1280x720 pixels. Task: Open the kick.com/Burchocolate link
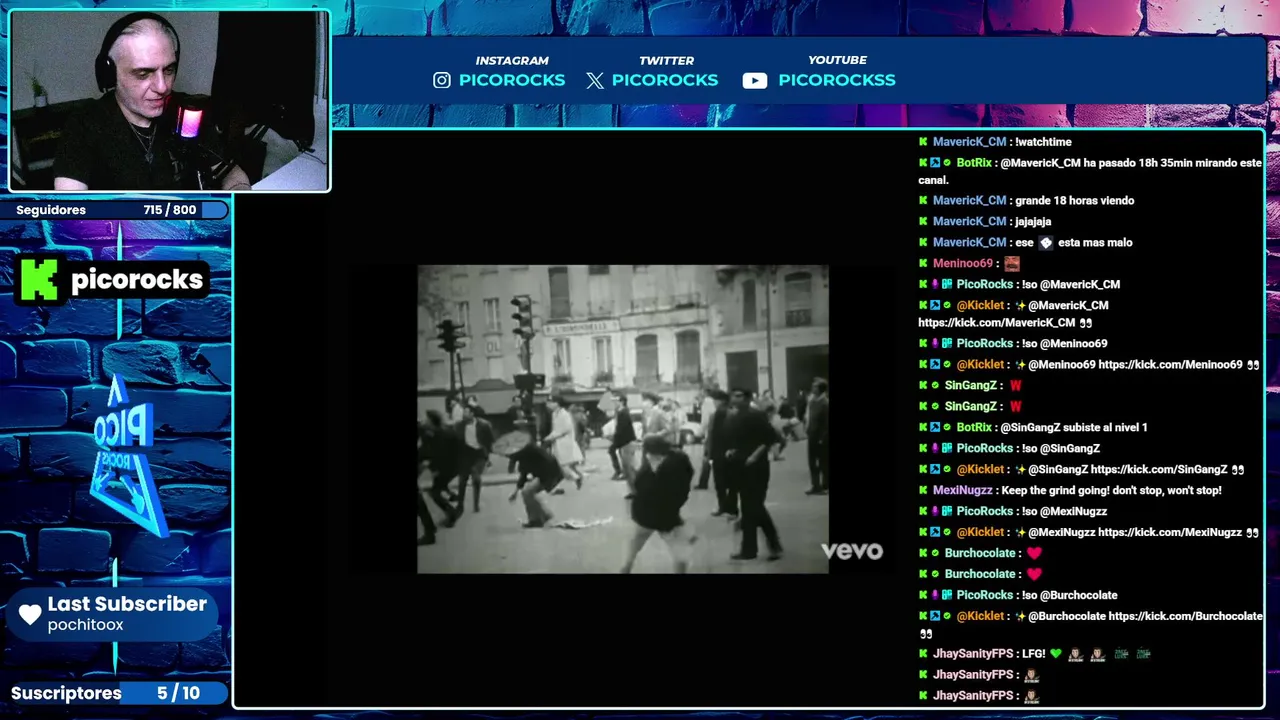pyautogui.click(x=1186, y=617)
